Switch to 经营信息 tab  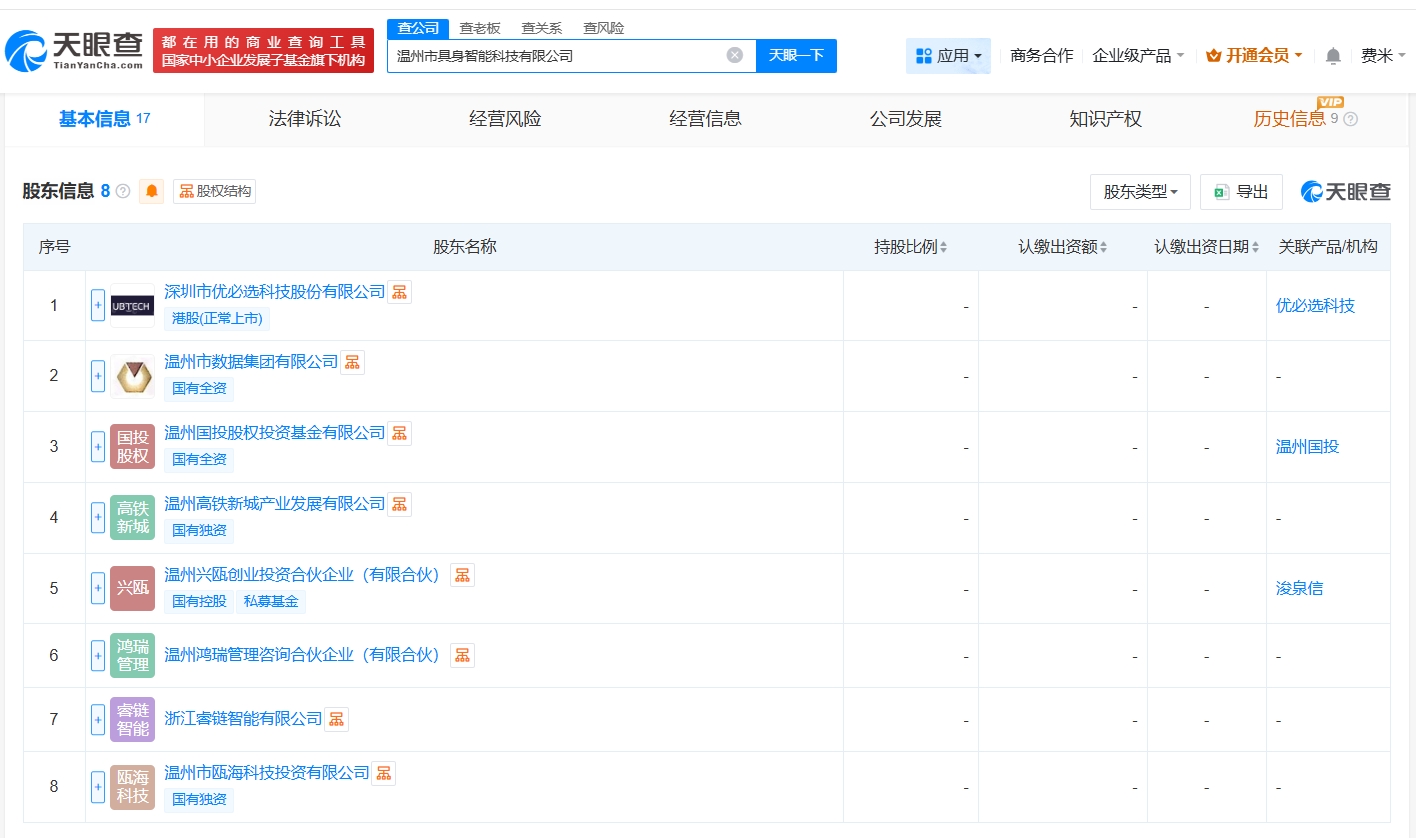pos(705,120)
